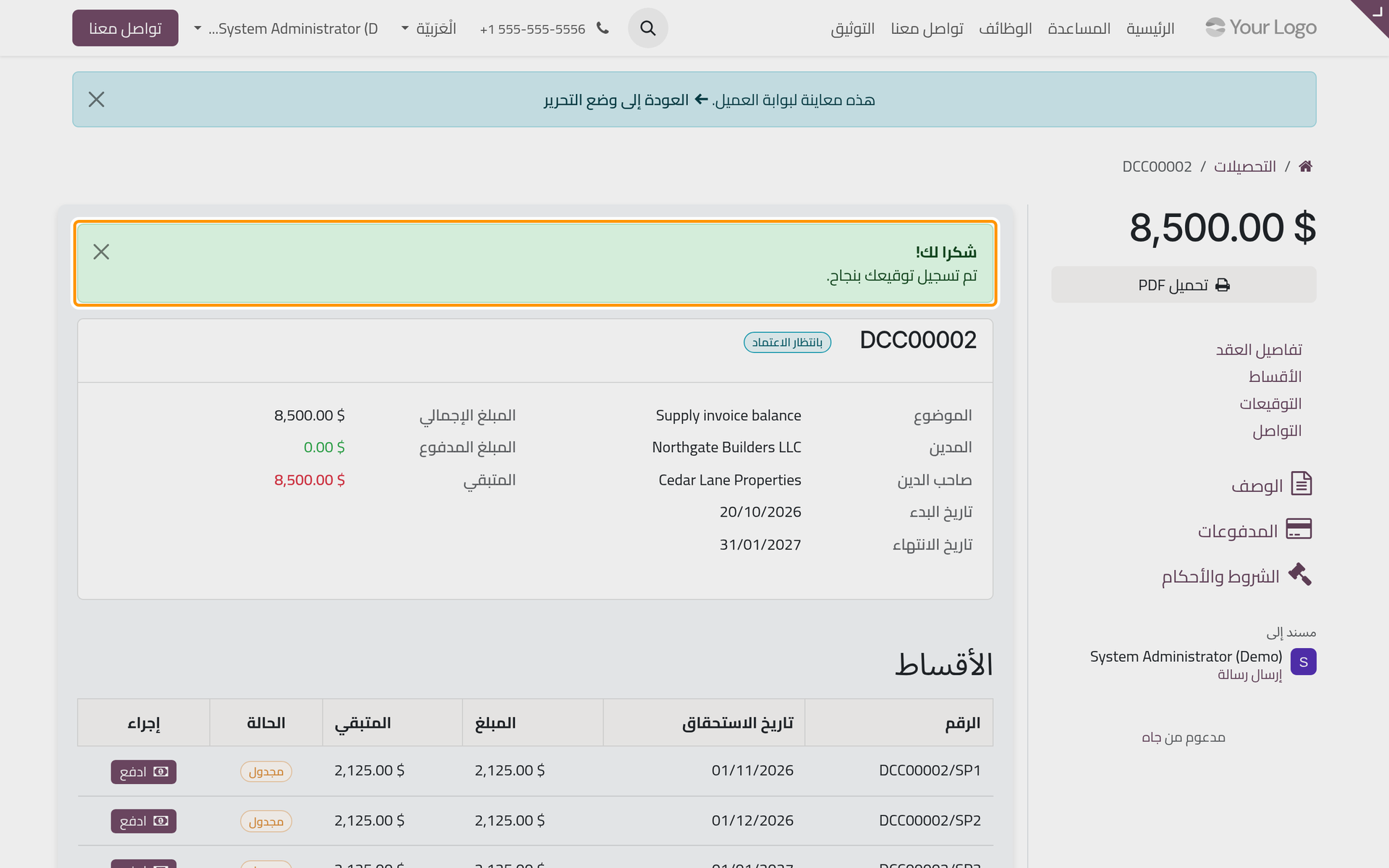Open the المدفوعات credit card icon
The image size is (1389, 868).
[1299, 529]
